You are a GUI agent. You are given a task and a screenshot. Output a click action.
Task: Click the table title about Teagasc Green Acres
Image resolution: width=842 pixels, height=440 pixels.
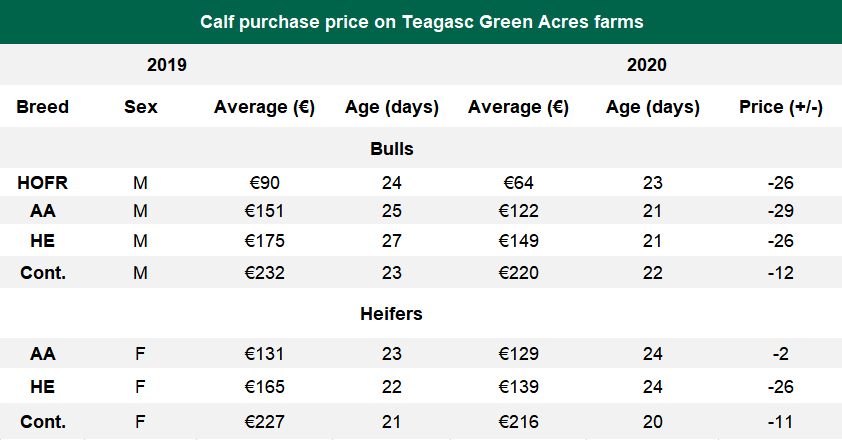(420, 21)
